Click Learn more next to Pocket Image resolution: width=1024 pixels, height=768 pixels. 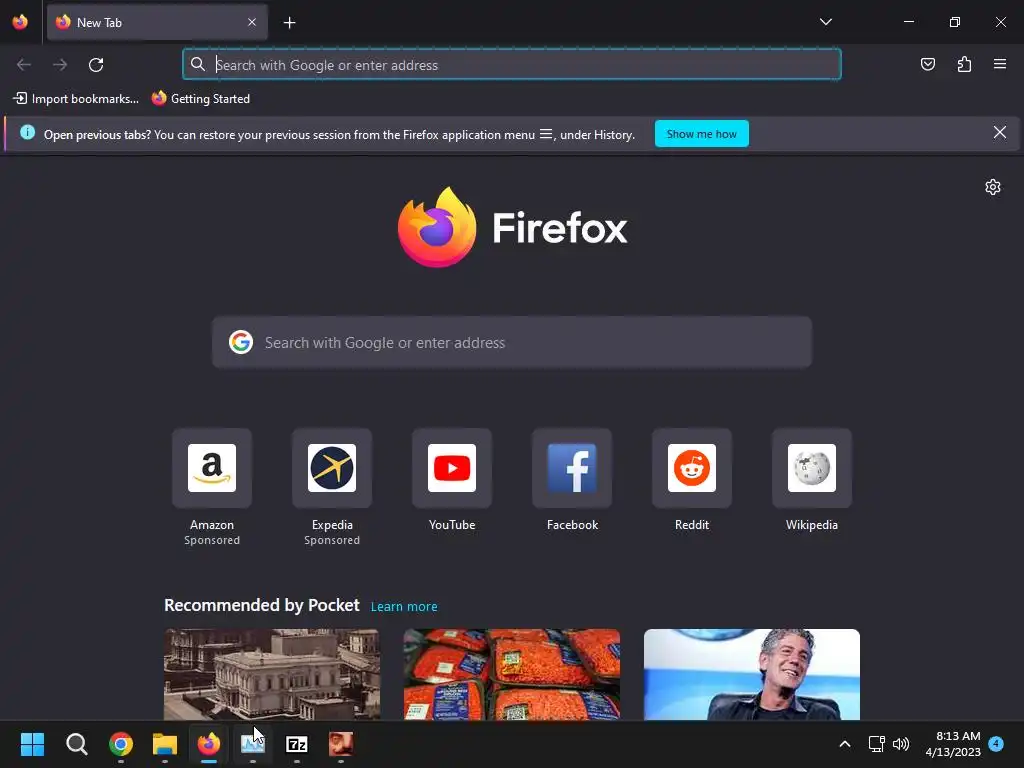(404, 607)
